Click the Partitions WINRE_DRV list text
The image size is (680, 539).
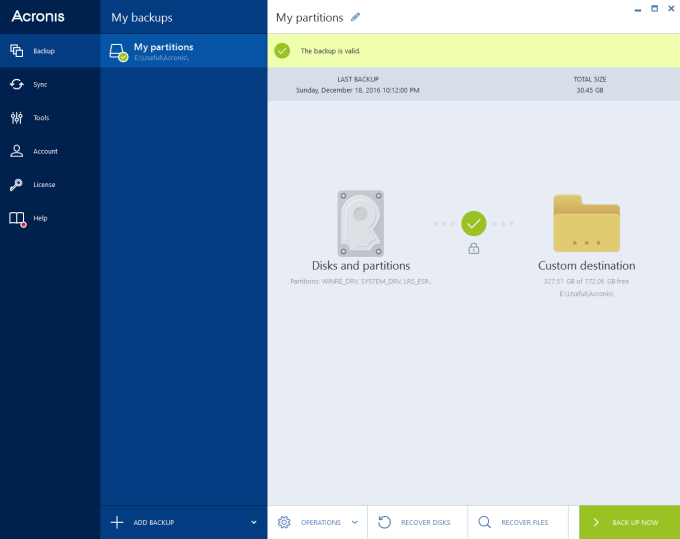click(361, 281)
